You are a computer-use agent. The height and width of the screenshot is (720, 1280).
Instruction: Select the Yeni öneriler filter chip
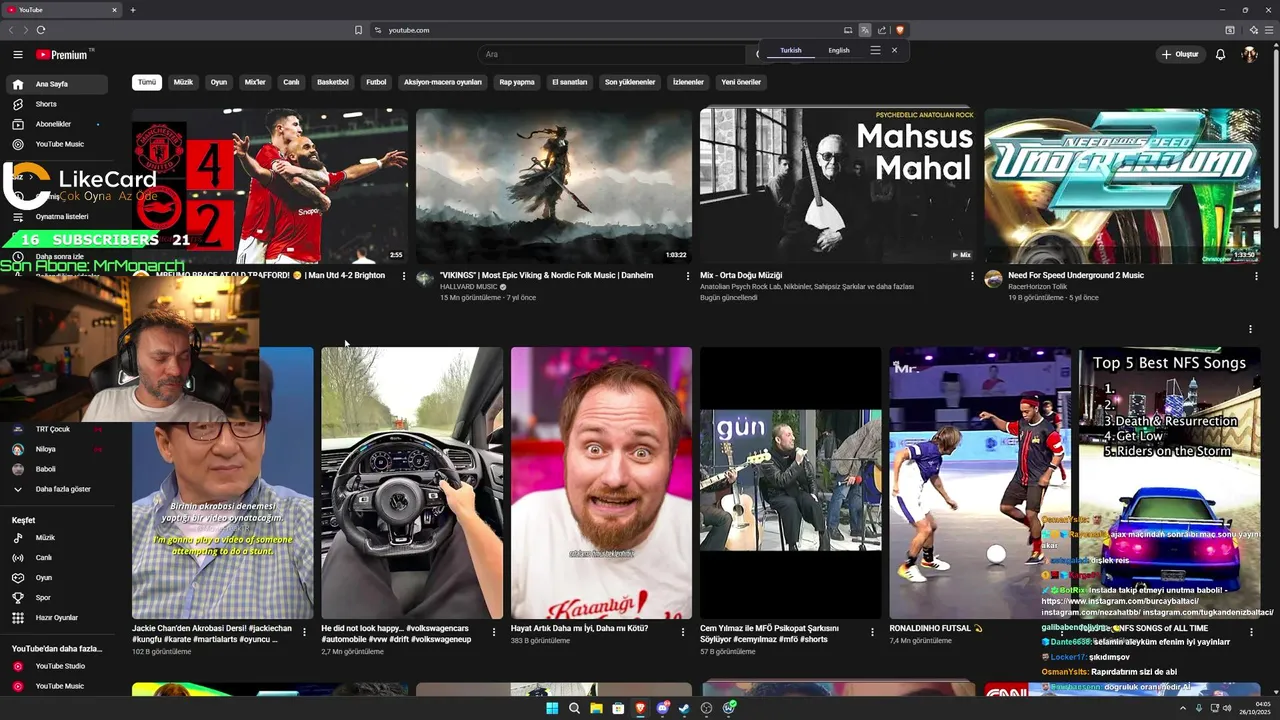click(x=741, y=82)
